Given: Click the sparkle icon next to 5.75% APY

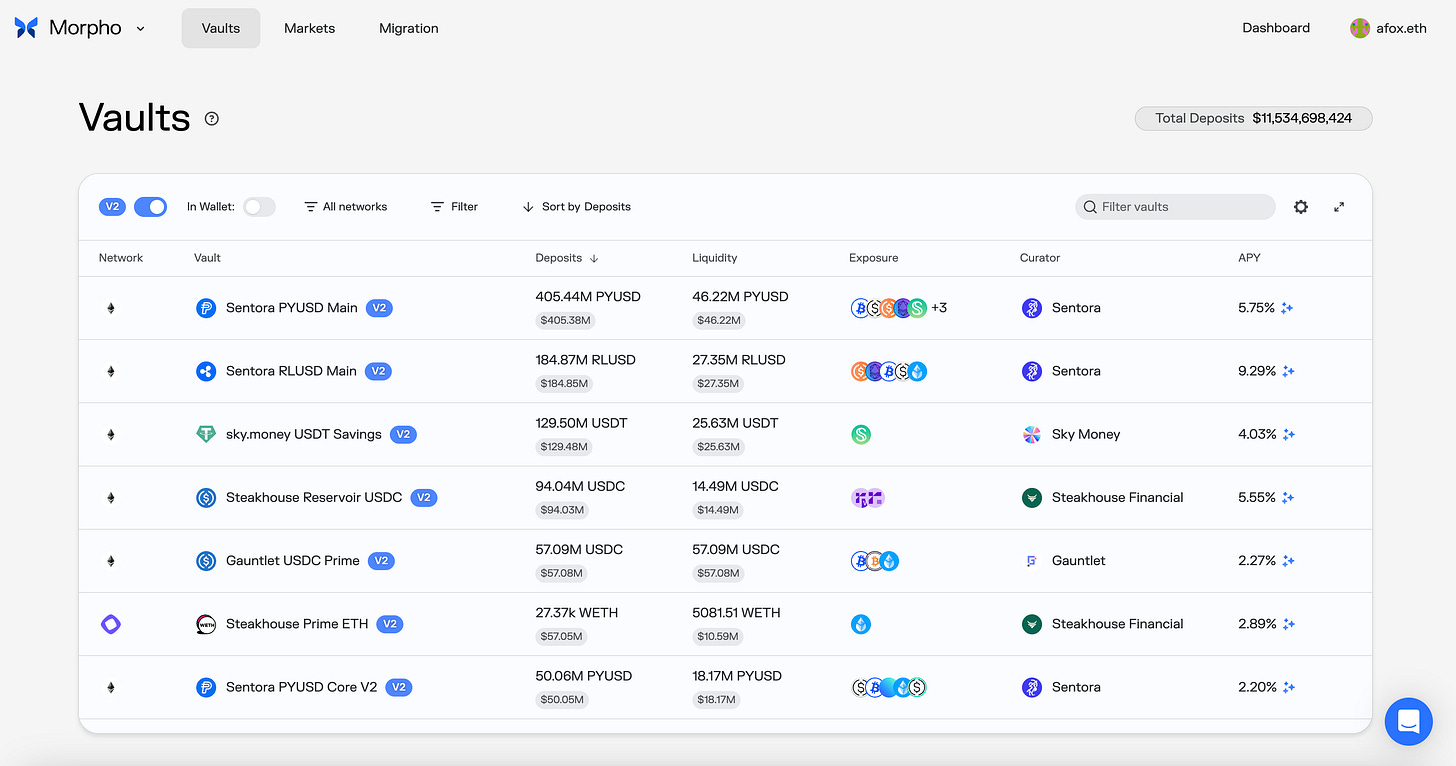Looking at the screenshot, I should 1288,308.
